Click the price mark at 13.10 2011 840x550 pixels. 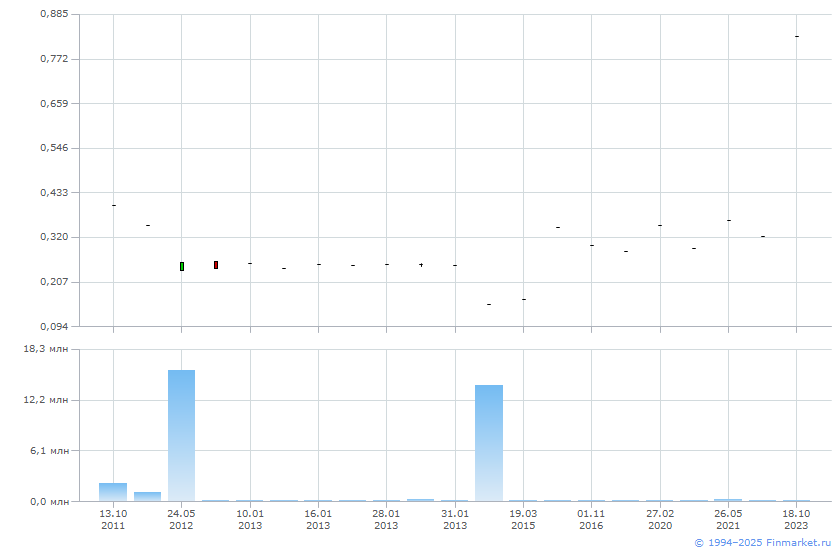pos(114,205)
